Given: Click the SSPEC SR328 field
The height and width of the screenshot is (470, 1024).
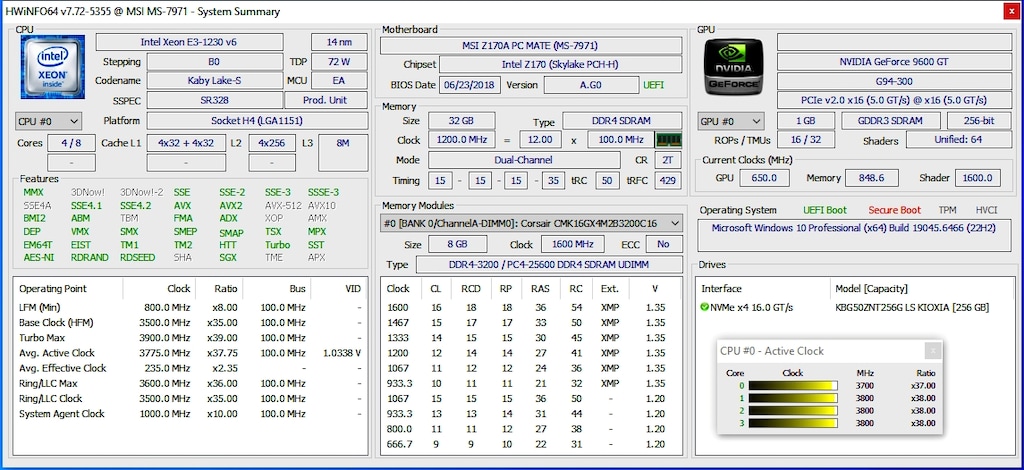Looking at the screenshot, I should click(214, 100).
